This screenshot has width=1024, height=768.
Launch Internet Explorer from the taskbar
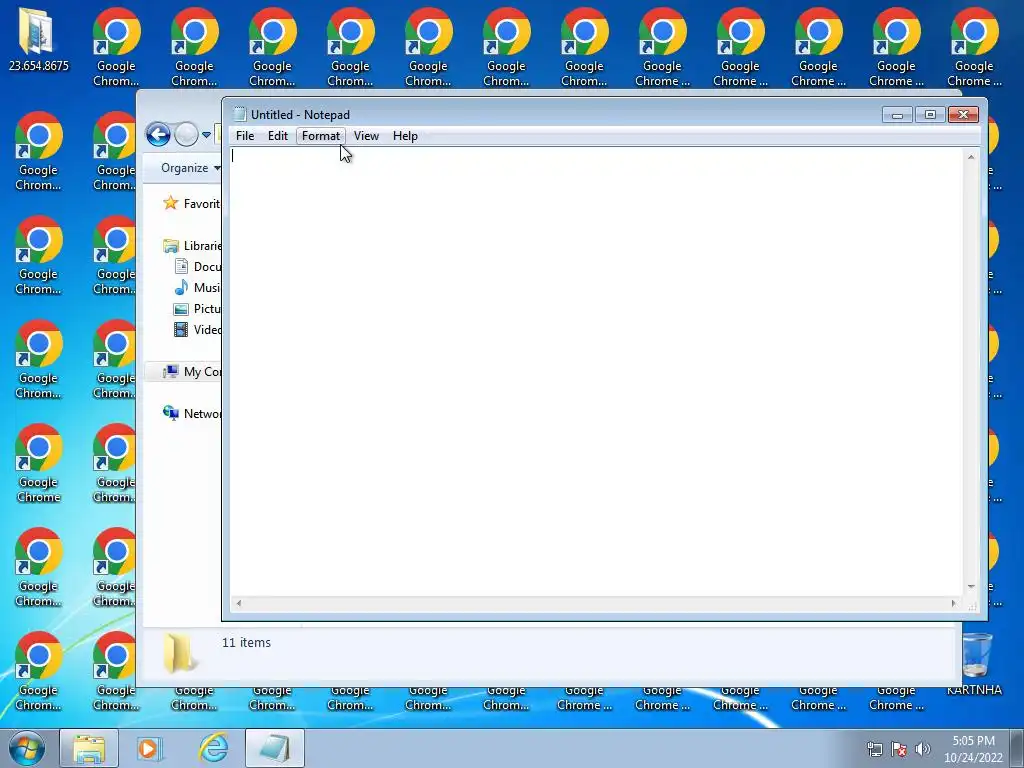click(214, 748)
